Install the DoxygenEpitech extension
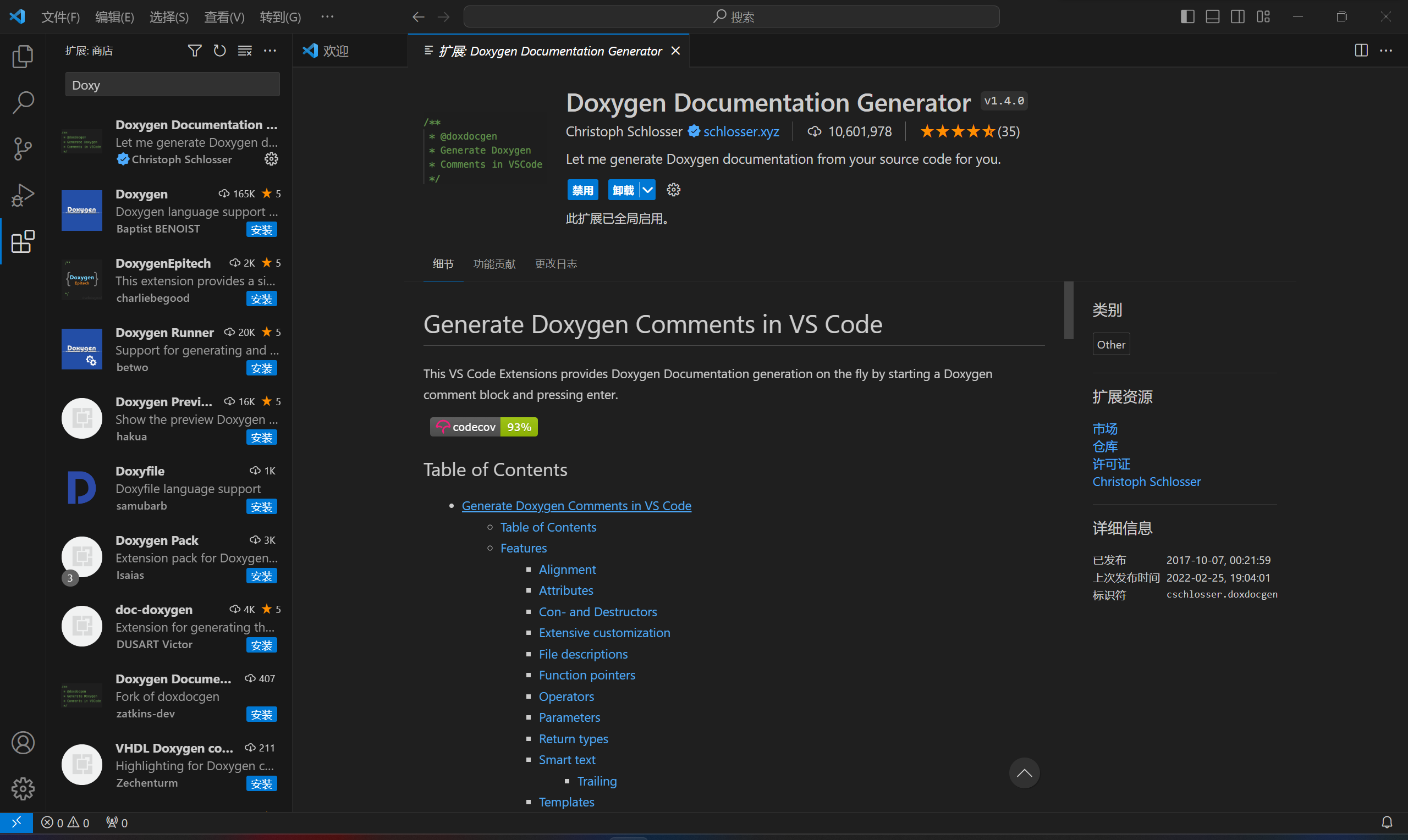Screen dimensions: 1408x840 (x=262, y=299)
